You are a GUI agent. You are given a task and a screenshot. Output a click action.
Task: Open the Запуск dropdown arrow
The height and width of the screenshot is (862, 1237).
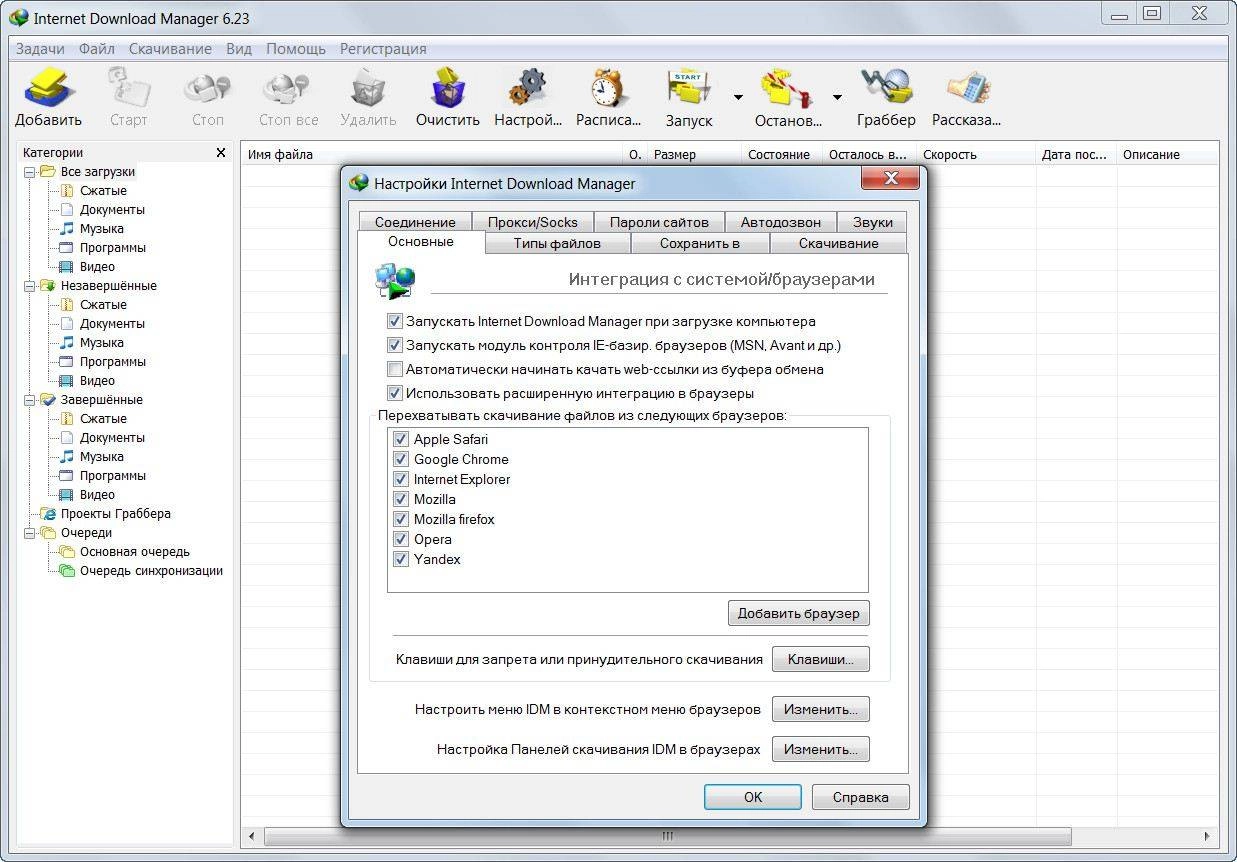[x=738, y=97]
